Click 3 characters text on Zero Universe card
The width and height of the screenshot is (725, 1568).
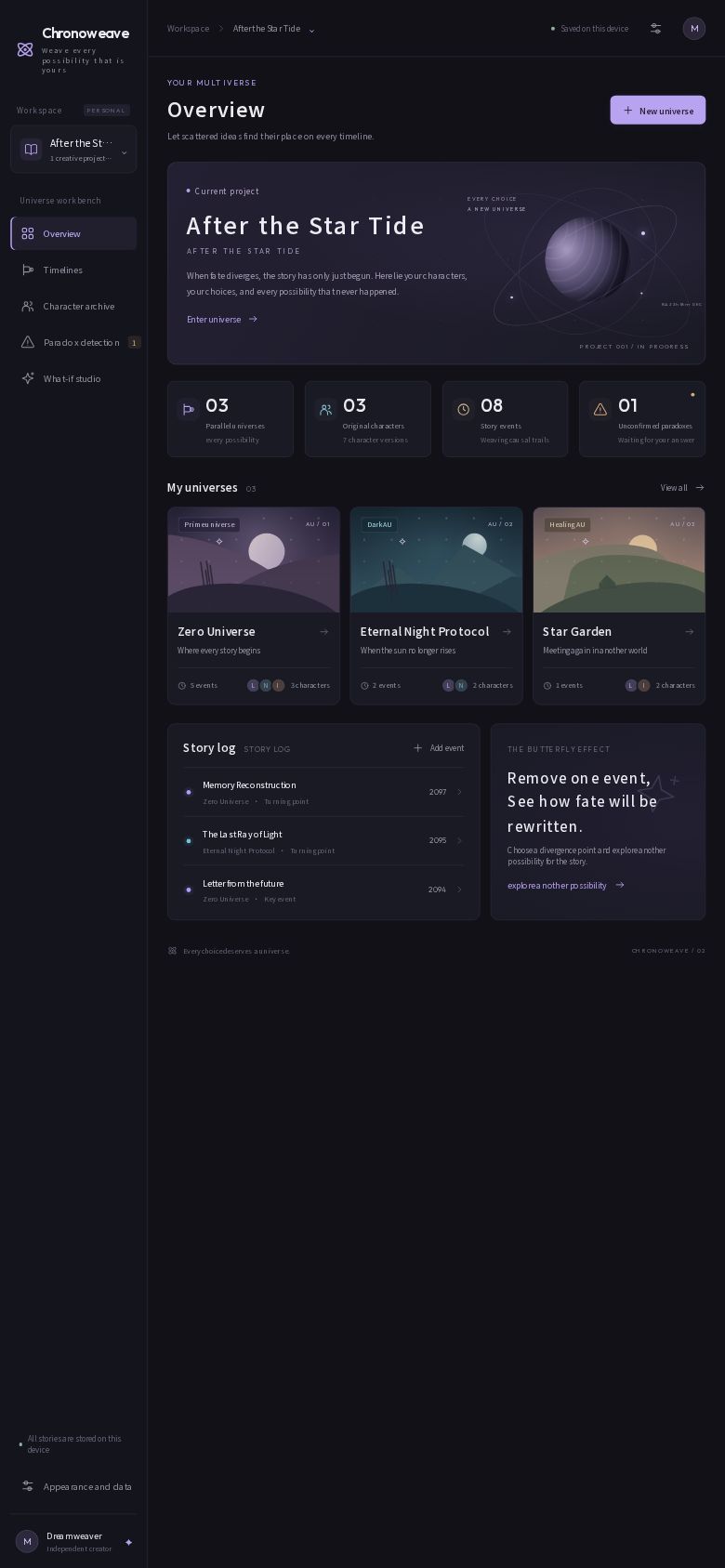310,686
